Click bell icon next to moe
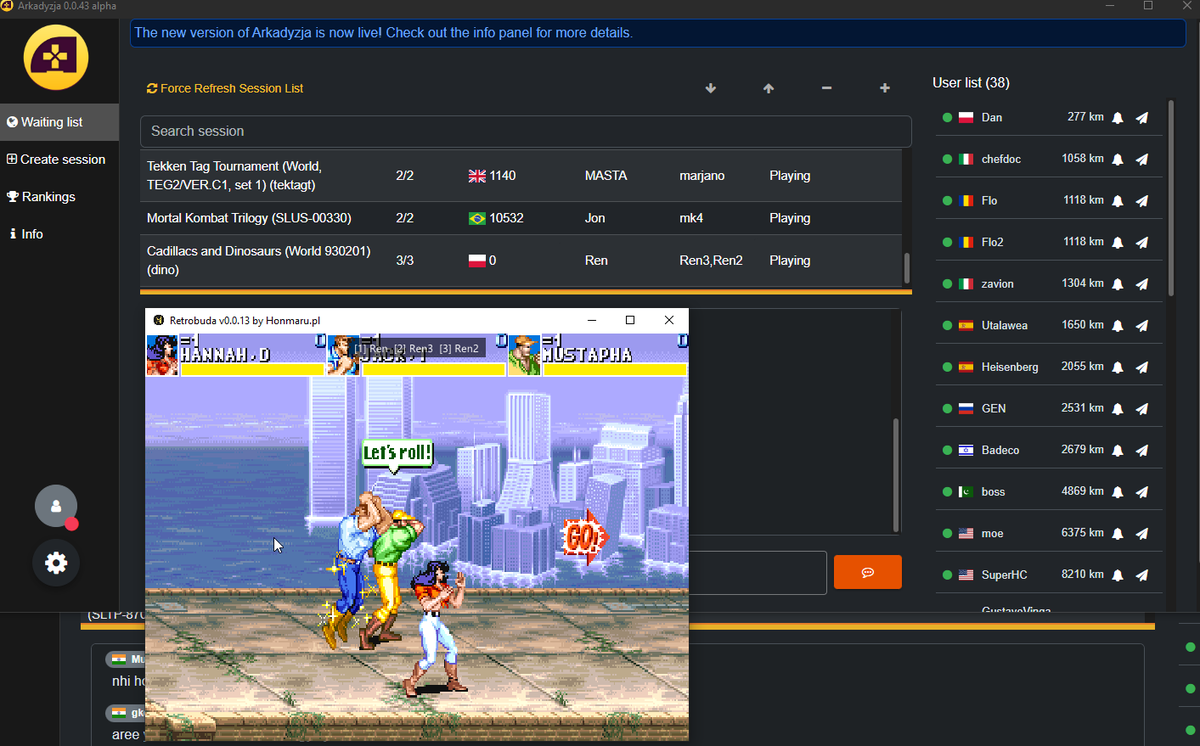This screenshot has width=1200, height=746. 1118,533
